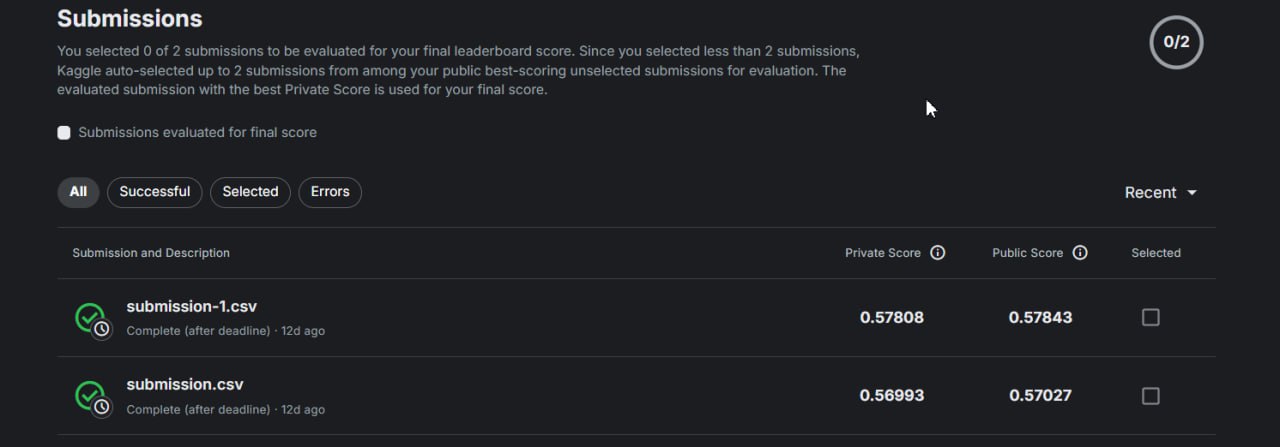Open the Recent sort order dropdown
Image resolution: width=1280 pixels, height=447 pixels.
(1161, 193)
